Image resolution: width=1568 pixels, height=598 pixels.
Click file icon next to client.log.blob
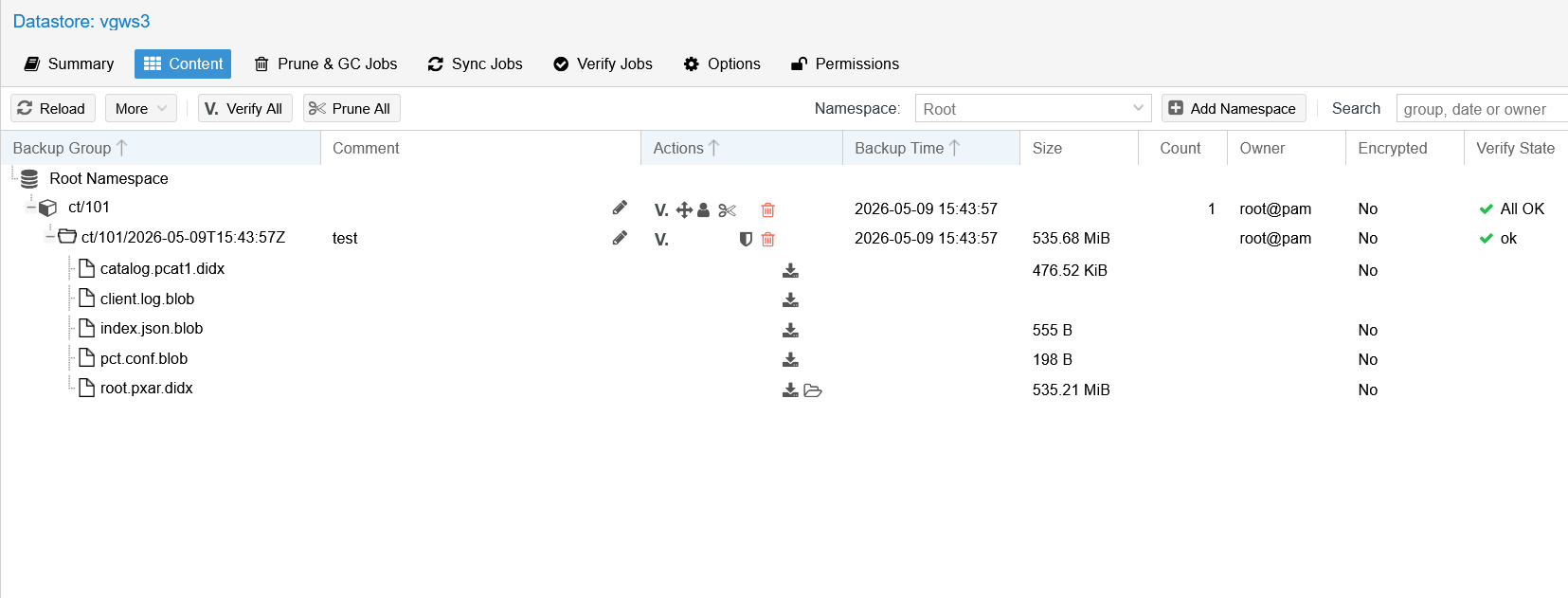[86, 299]
